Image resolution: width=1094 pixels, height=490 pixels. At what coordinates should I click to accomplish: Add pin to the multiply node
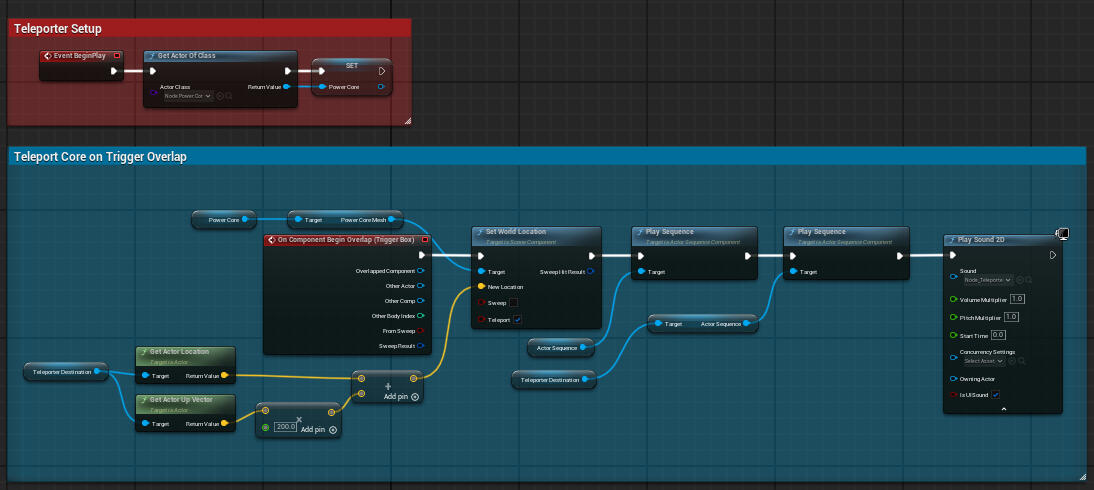pyautogui.click(x=318, y=429)
